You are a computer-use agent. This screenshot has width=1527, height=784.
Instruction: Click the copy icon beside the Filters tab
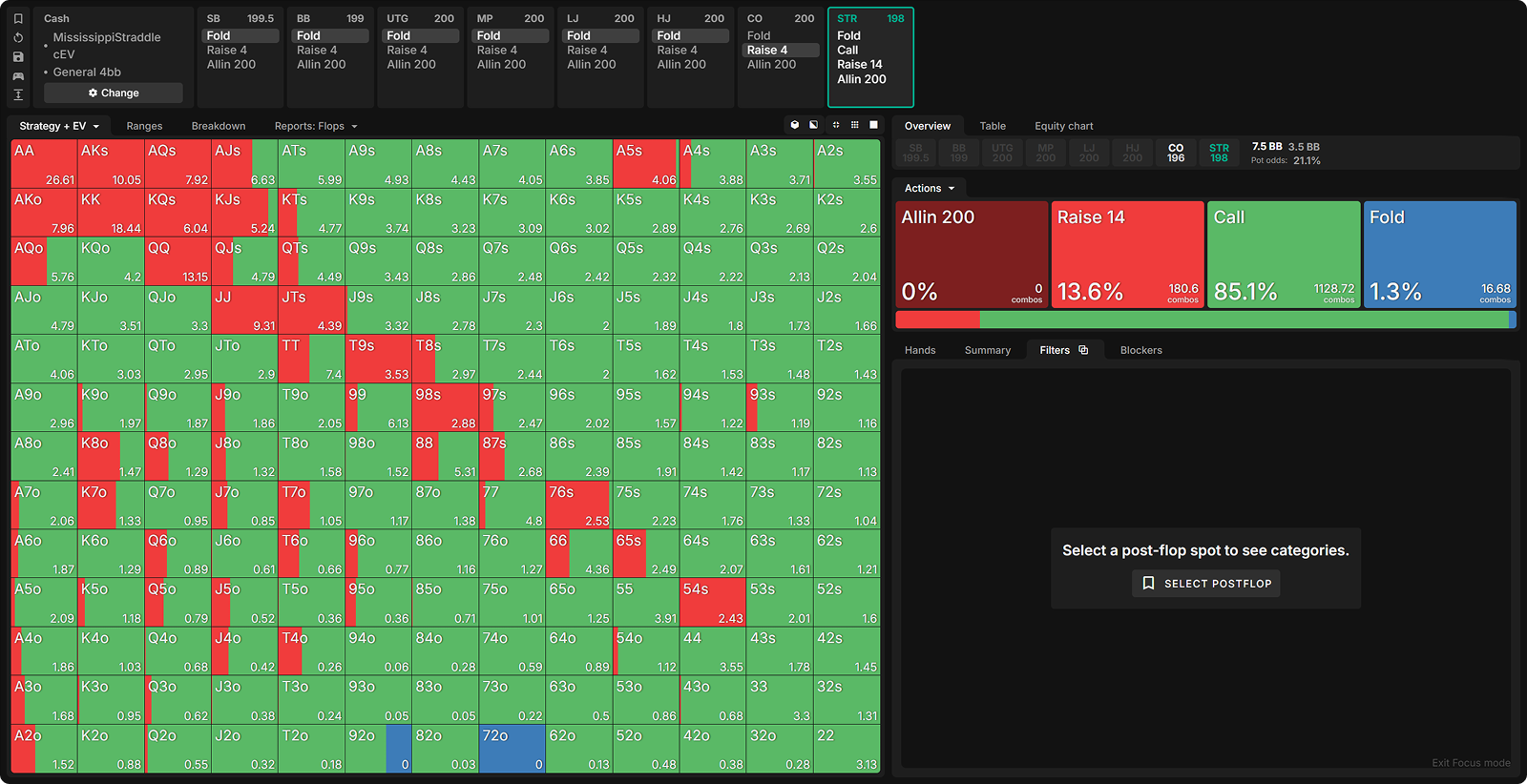[x=1083, y=350]
